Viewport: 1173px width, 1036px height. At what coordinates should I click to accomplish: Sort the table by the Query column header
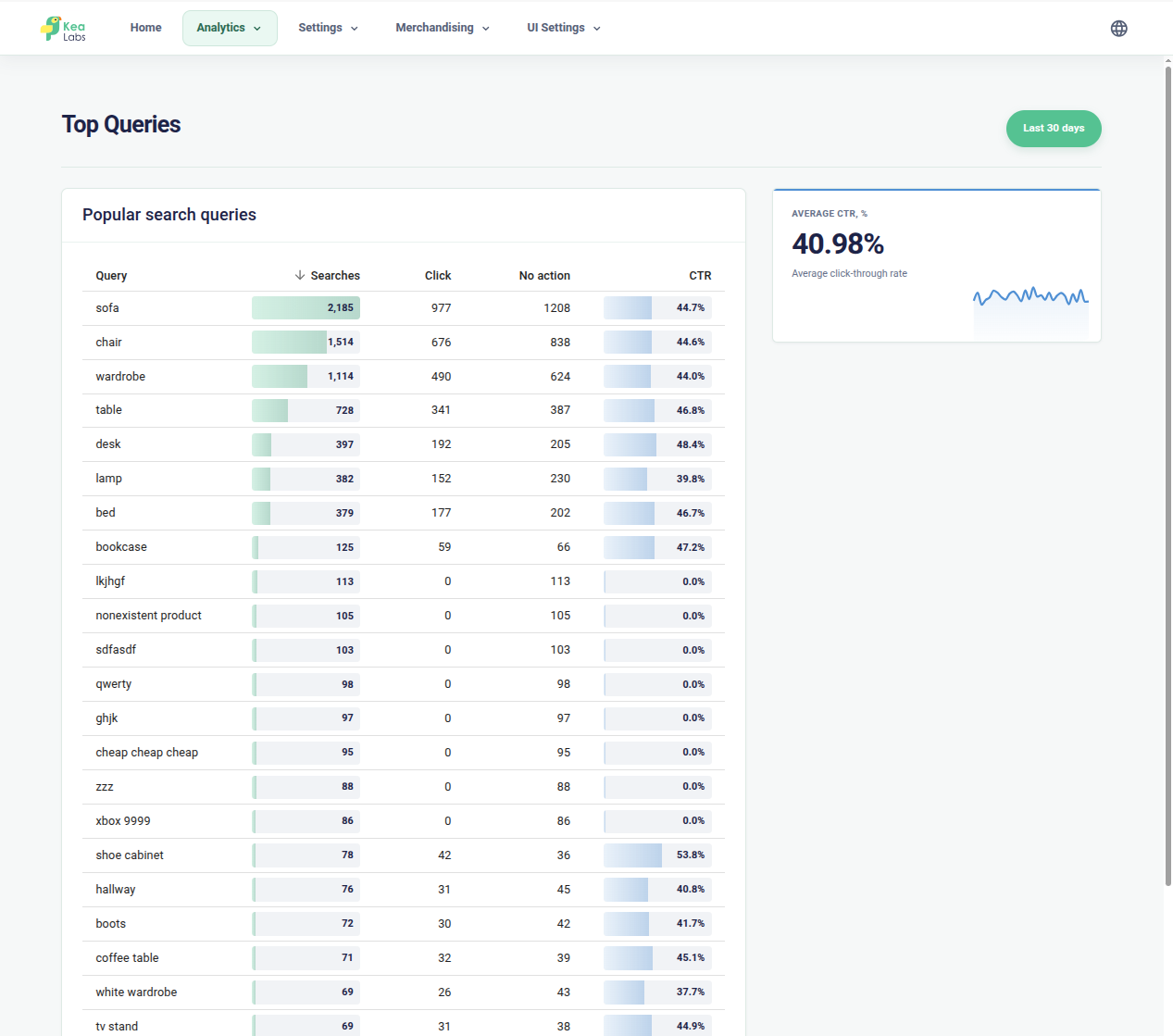tap(111, 276)
